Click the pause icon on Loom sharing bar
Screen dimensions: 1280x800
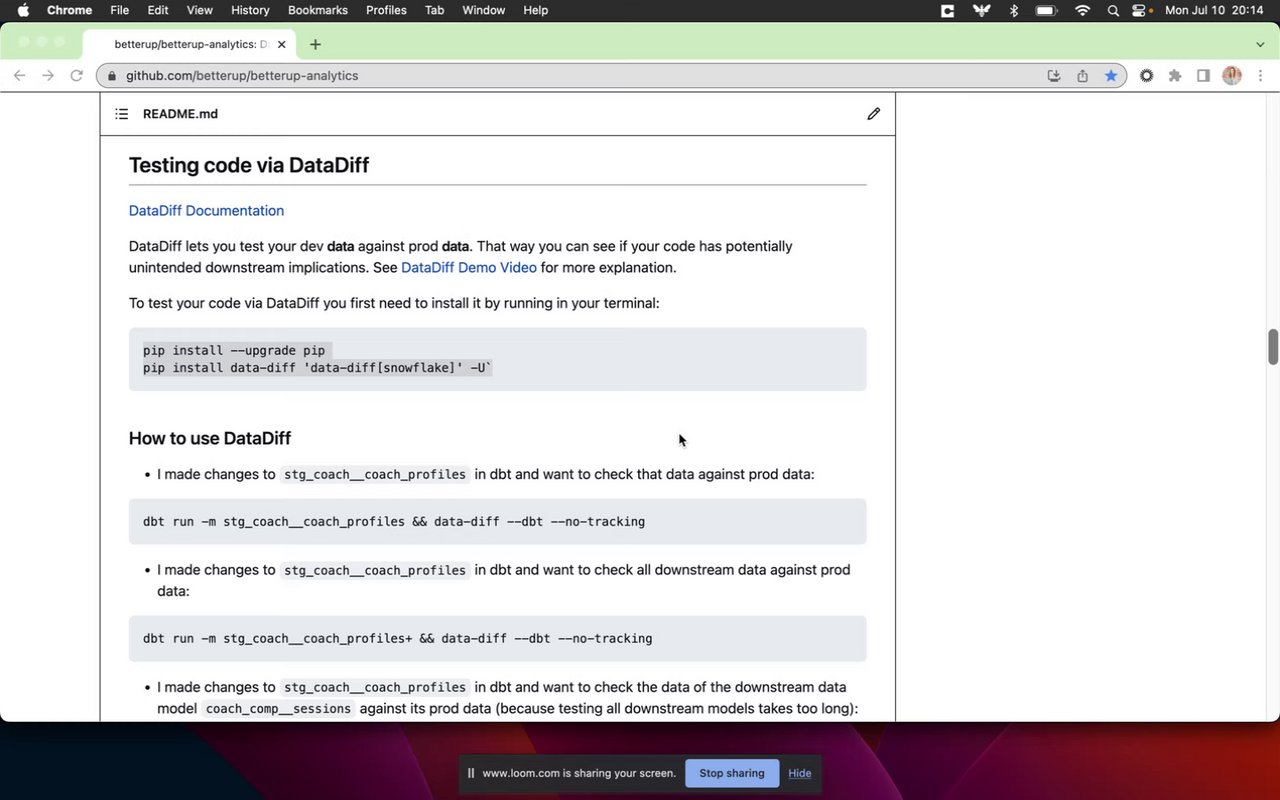(x=471, y=773)
